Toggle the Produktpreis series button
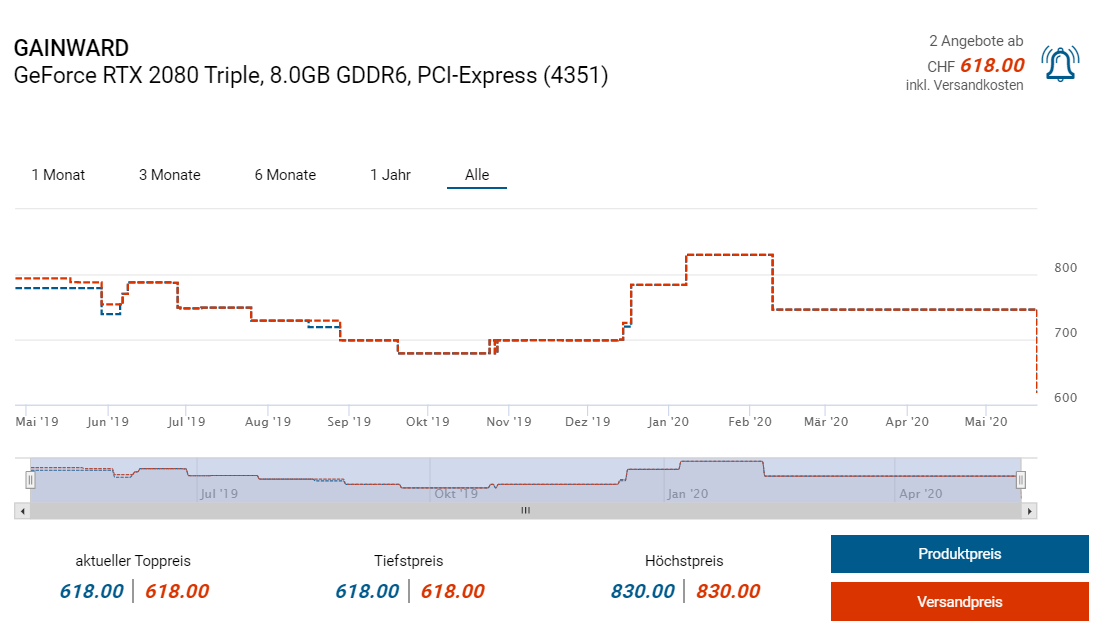Image resolution: width=1095 pixels, height=630 pixels. pyautogui.click(x=960, y=554)
